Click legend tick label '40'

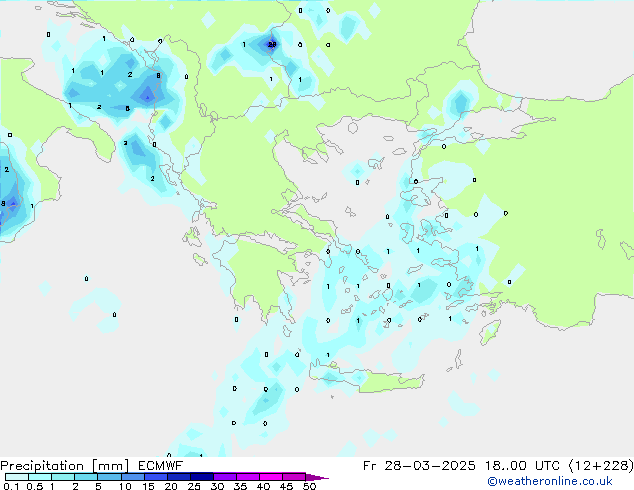tap(263, 486)
